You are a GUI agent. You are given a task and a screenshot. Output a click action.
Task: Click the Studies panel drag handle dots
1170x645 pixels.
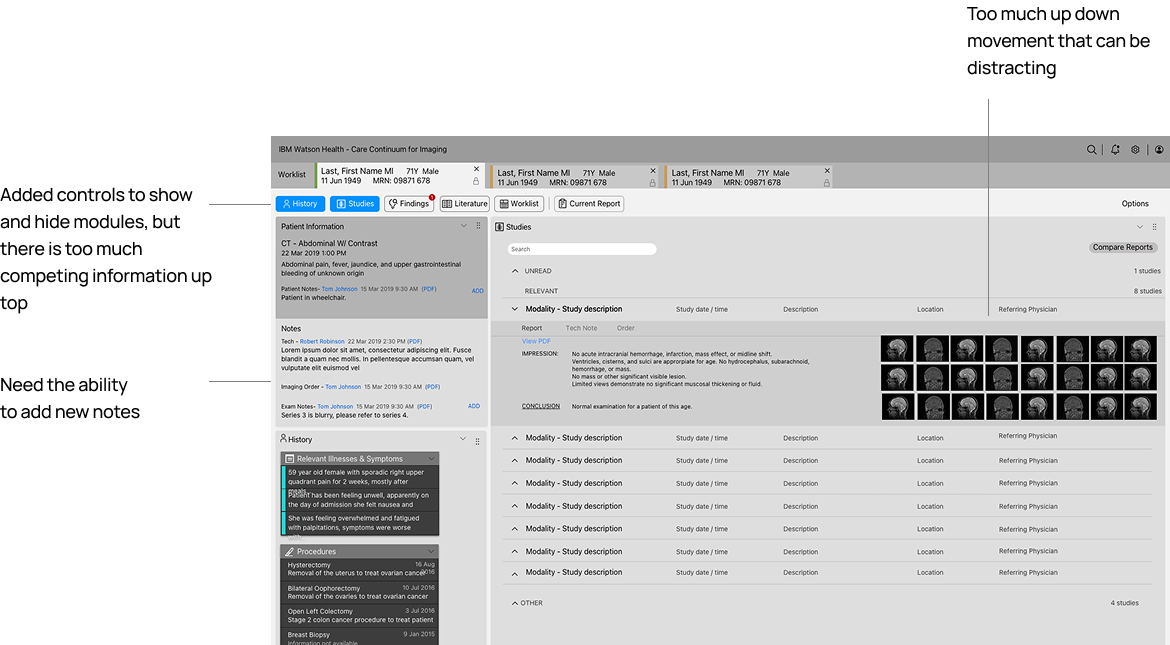[1154, 227]
